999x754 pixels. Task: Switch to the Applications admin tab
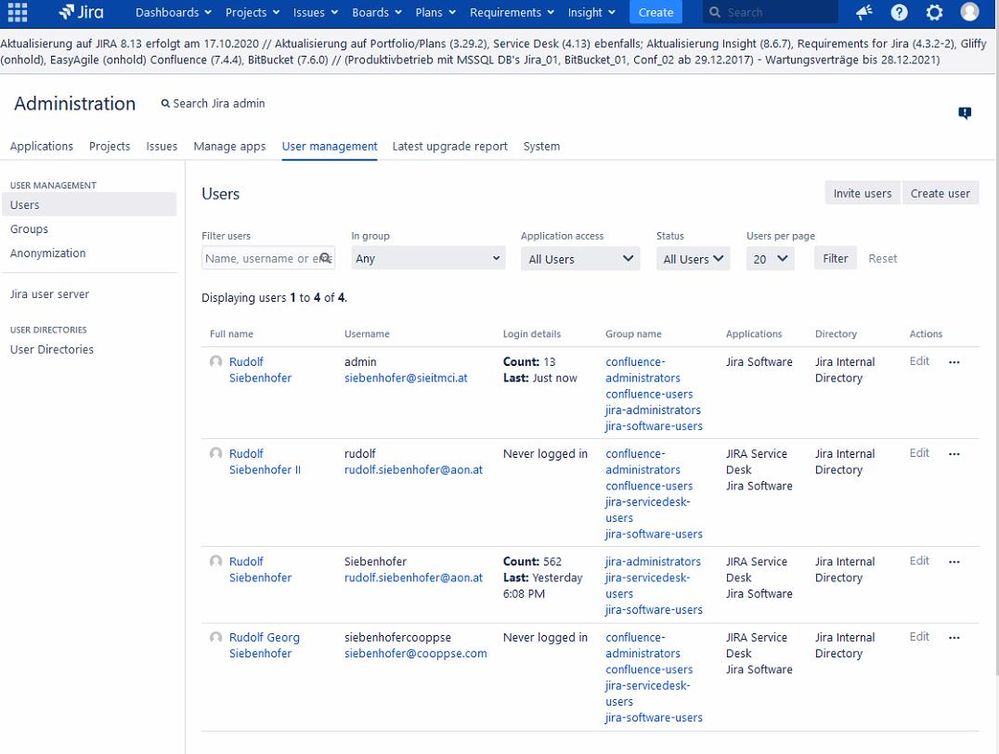[x=41, y=146]
